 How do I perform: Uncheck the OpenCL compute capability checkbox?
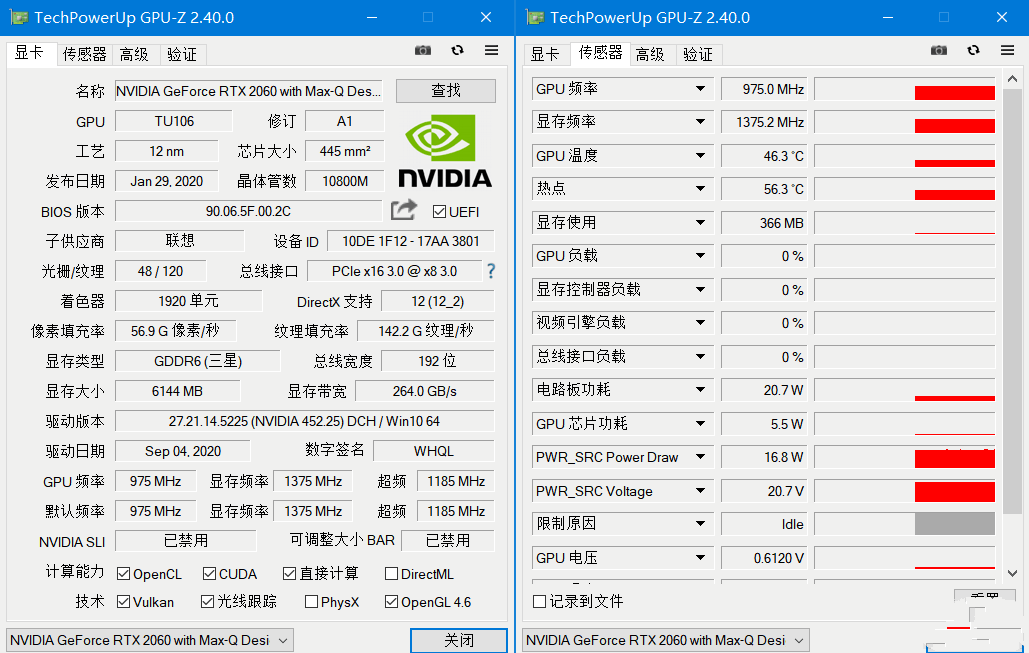(x=121, y=573)
